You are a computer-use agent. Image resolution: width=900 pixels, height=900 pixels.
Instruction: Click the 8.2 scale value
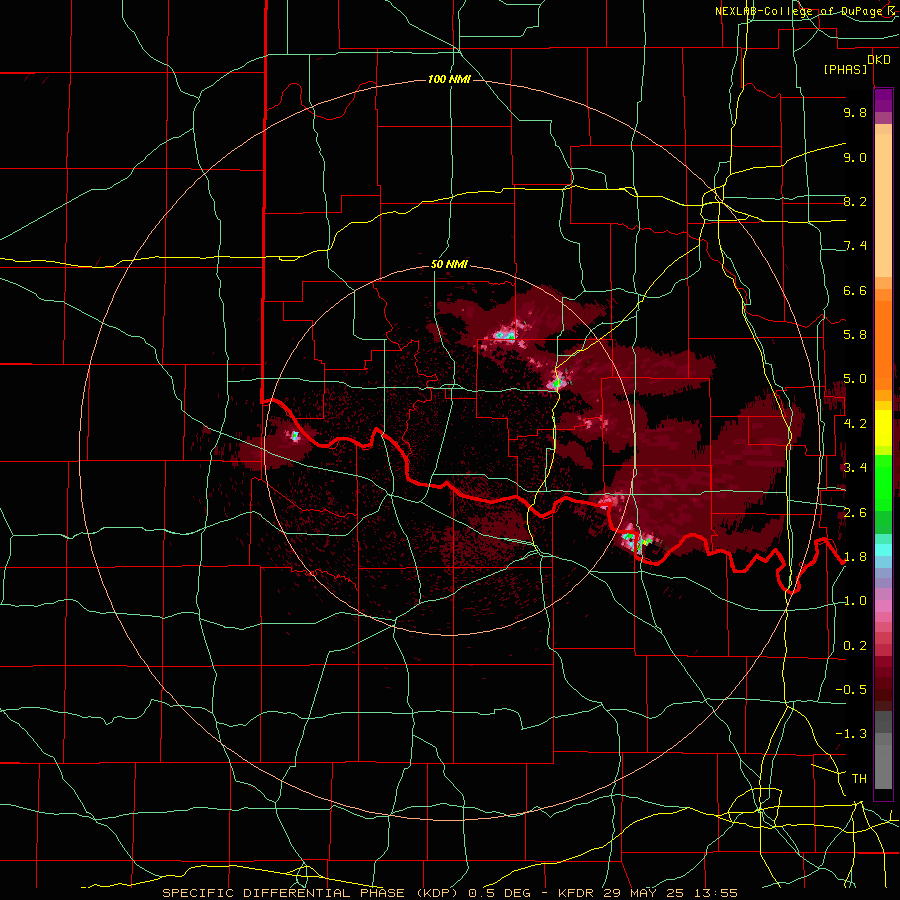pos(855,201)
